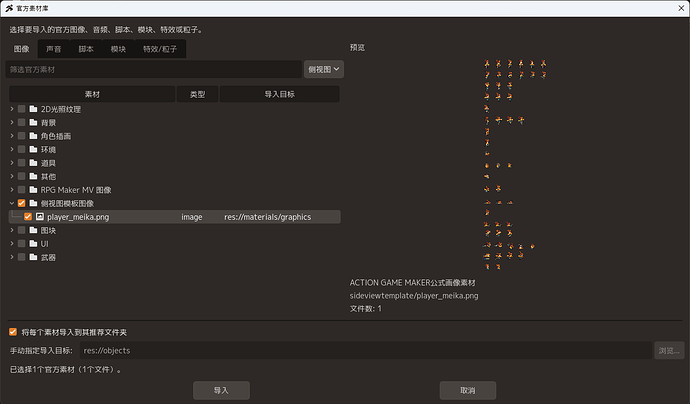Switch to the 模块 tab

point(118,49)
